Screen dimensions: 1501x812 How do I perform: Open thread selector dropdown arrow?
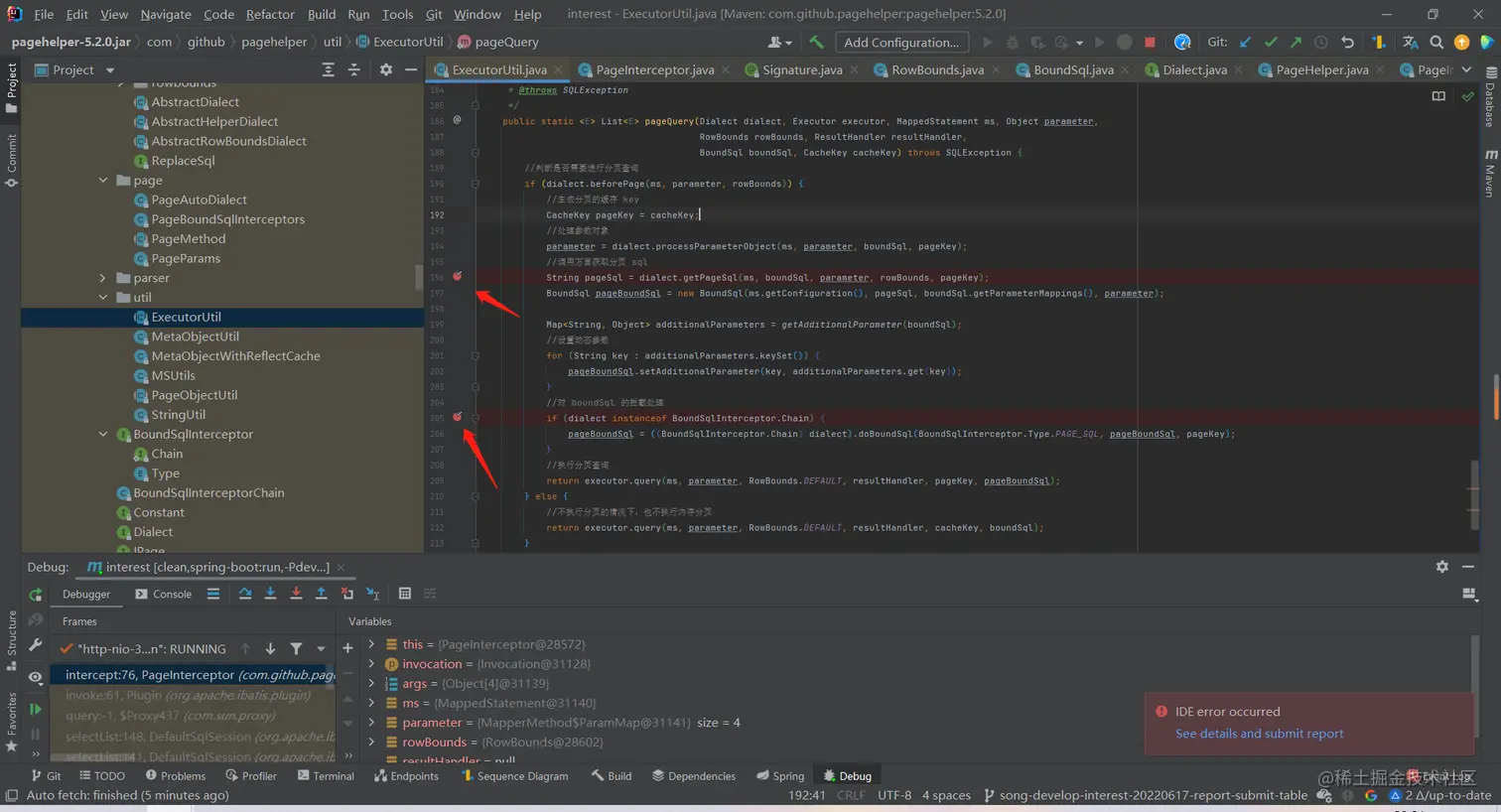click(321, 648)
